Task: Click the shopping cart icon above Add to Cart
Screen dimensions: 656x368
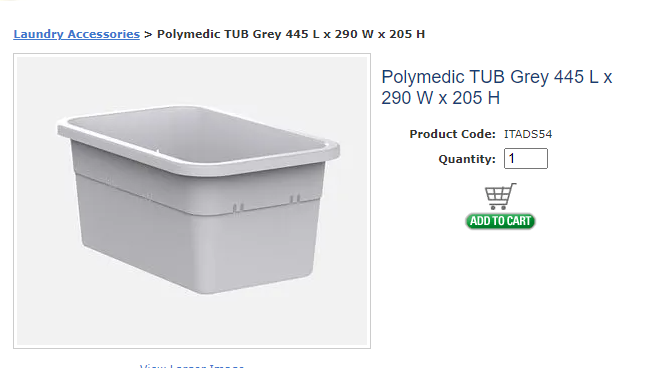Action: 500,196
